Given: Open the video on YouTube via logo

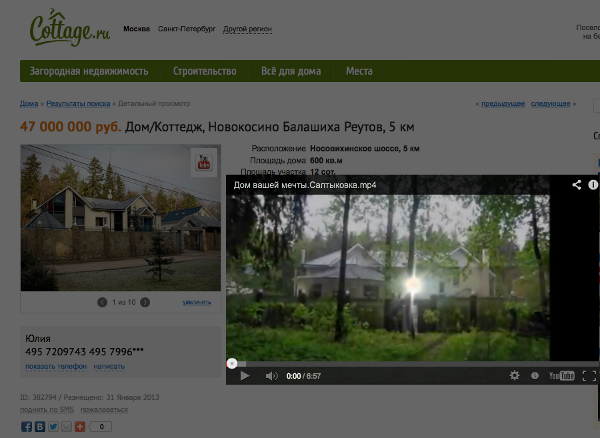Looking at the screenshot, I should (x=562, y=376).
